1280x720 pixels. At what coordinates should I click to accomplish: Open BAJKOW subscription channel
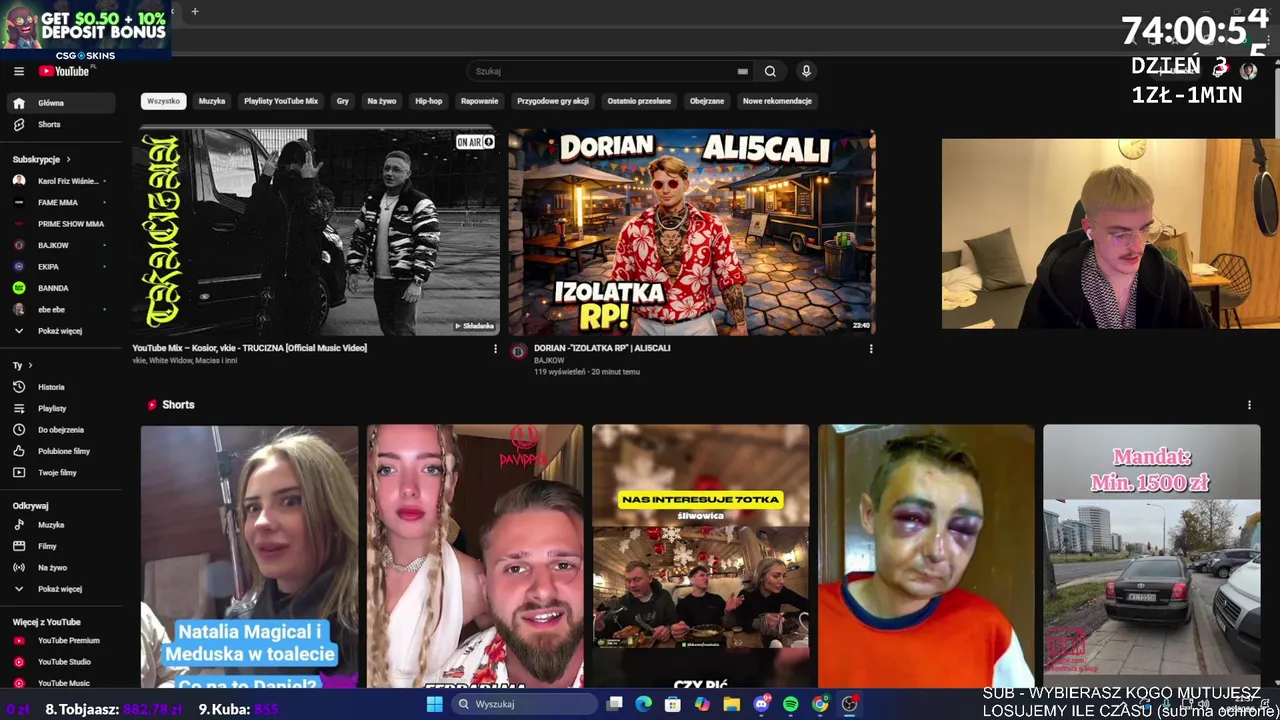[x=62, y=245]
